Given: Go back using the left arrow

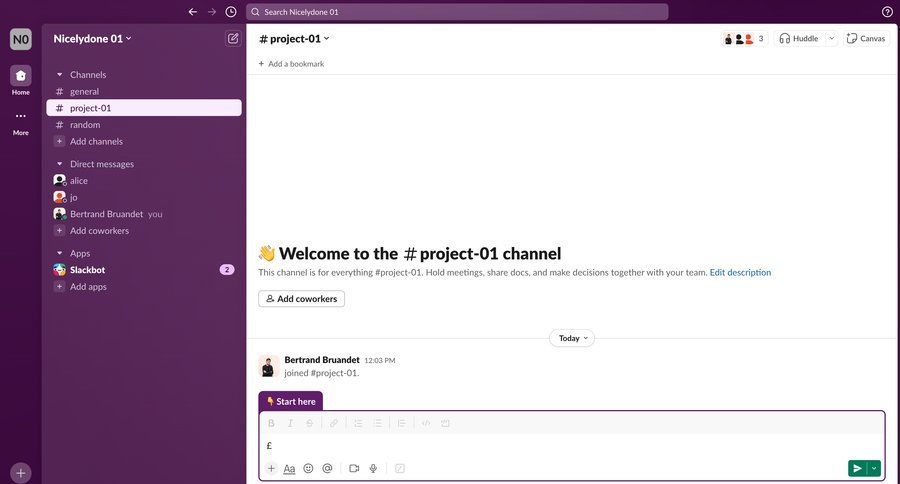Looking at the screenshot, I should 193,11.
